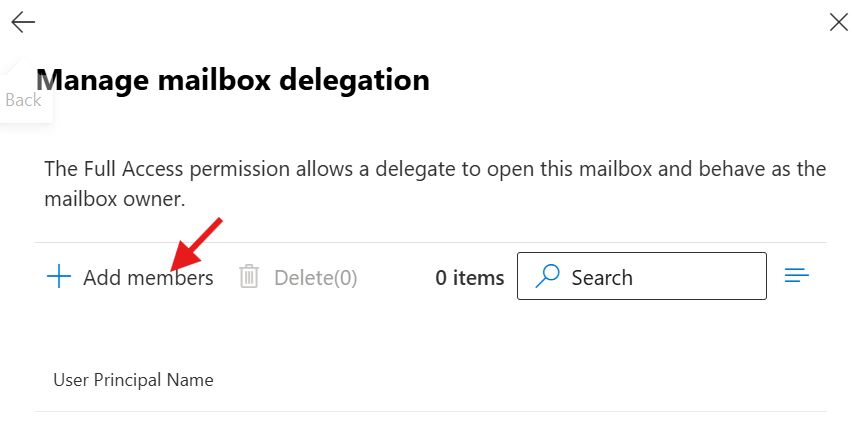Click the 0 items count text

[470, 278]
